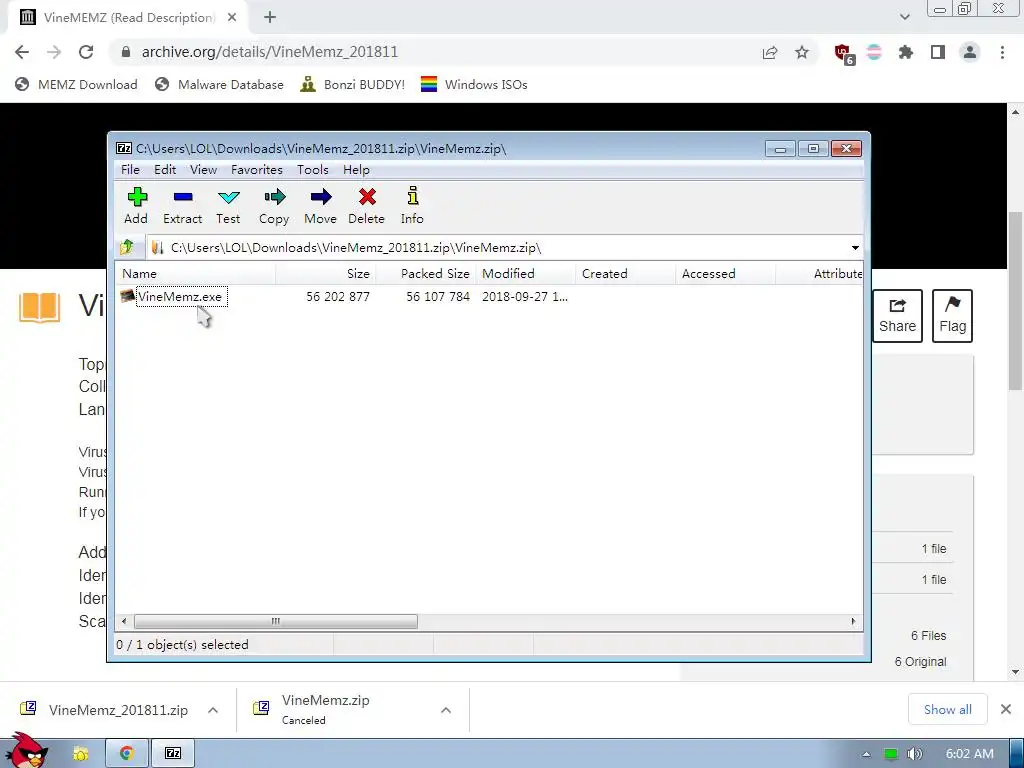The width and height of the screenshot is (1024, 768).
Task: Click left arrow of 7-Zip horizontal scrollbar
Action: 124,621
